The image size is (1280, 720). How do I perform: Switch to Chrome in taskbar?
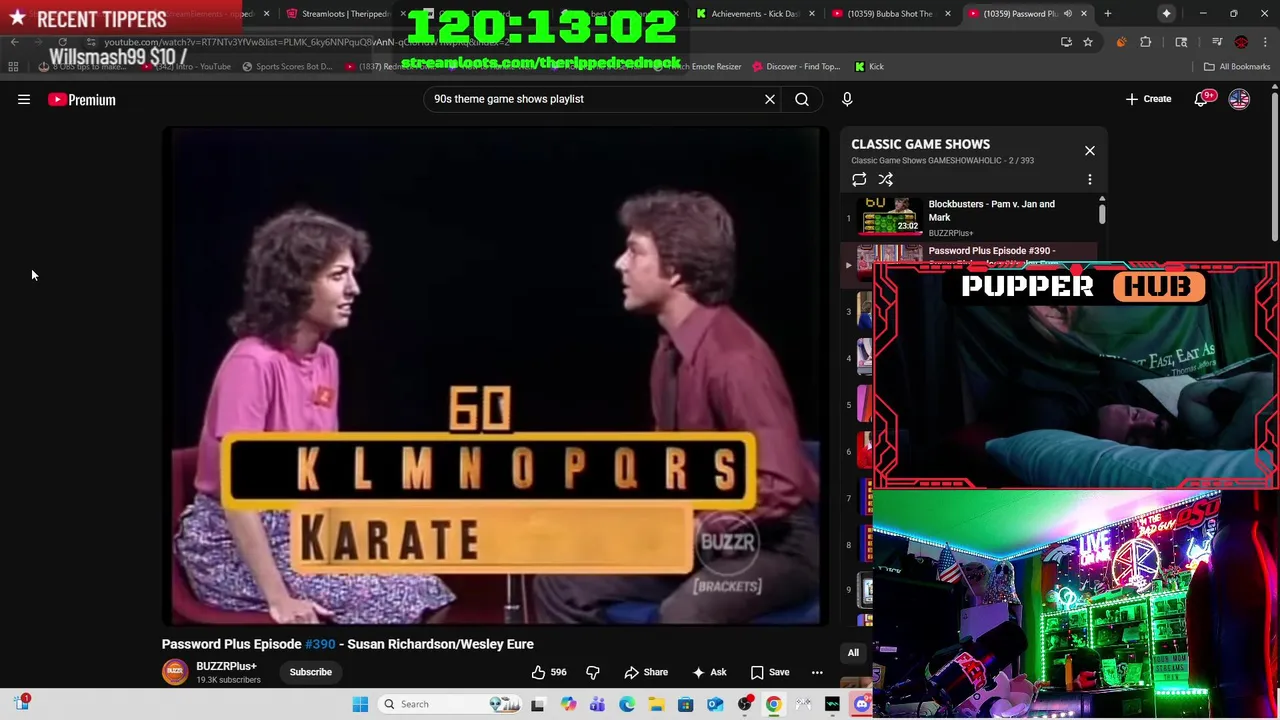[x=773, y=705]
